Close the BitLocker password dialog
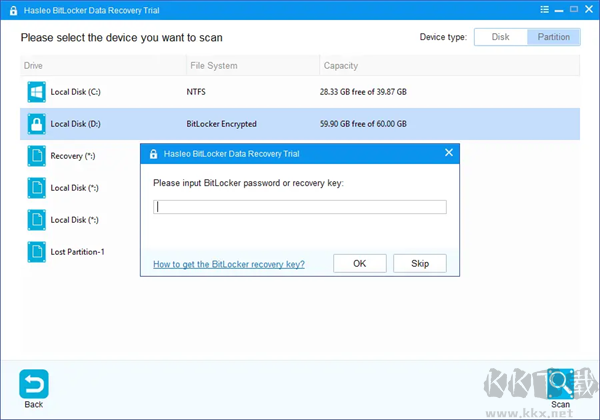The image size is (600, 420). (449, 153)
